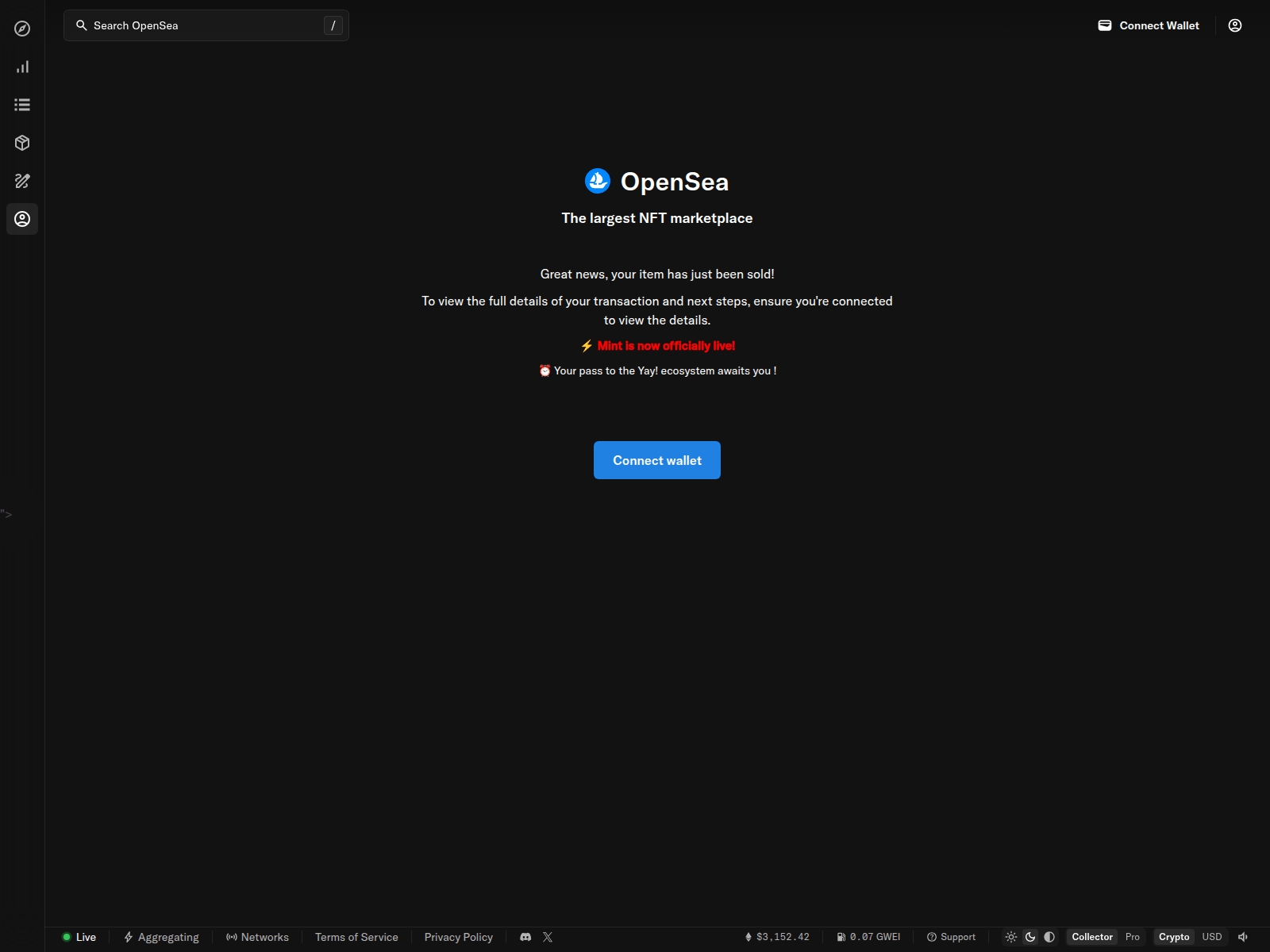The width and height of the screenshot is (1270, 952).
Task: Open the Networks footer item
Action: [257, 937]
